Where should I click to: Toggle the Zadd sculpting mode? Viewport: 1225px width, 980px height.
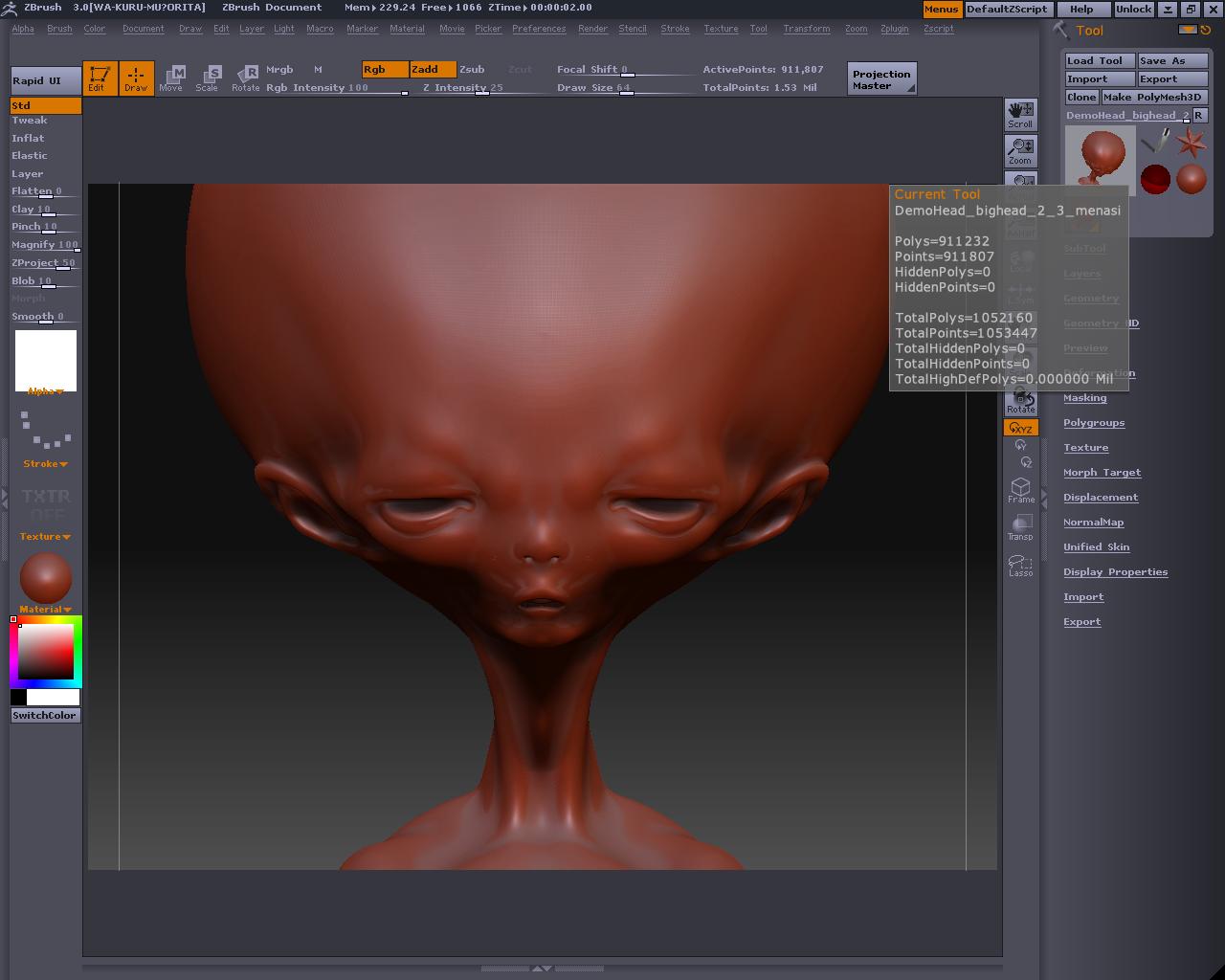[x=433, y=70]
